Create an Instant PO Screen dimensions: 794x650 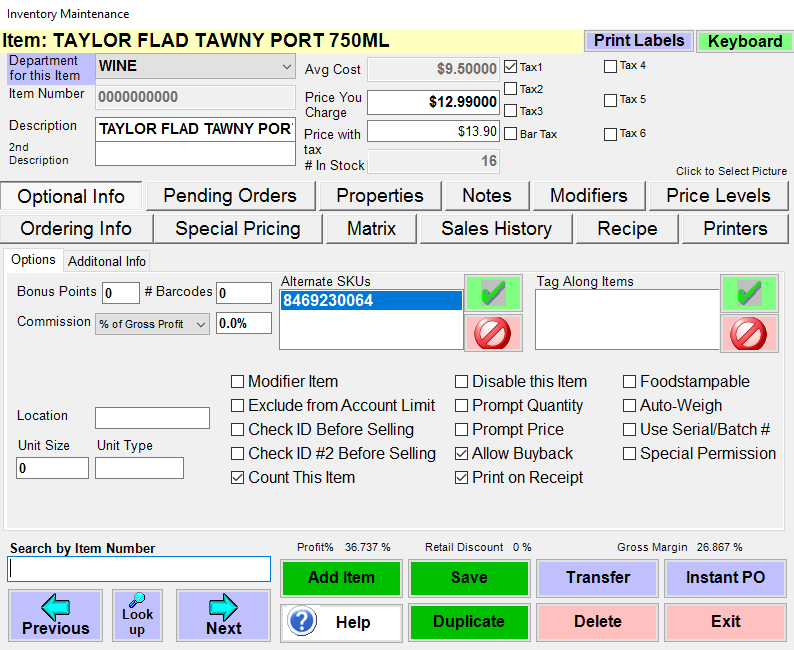pyautogui.click(x=726, y=578)
